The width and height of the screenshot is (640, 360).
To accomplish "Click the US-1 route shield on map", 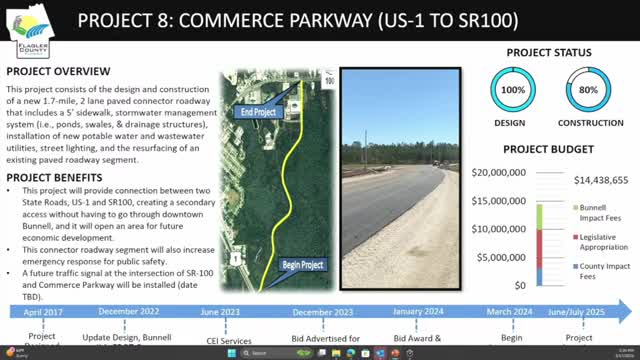I will click(236, 258).
